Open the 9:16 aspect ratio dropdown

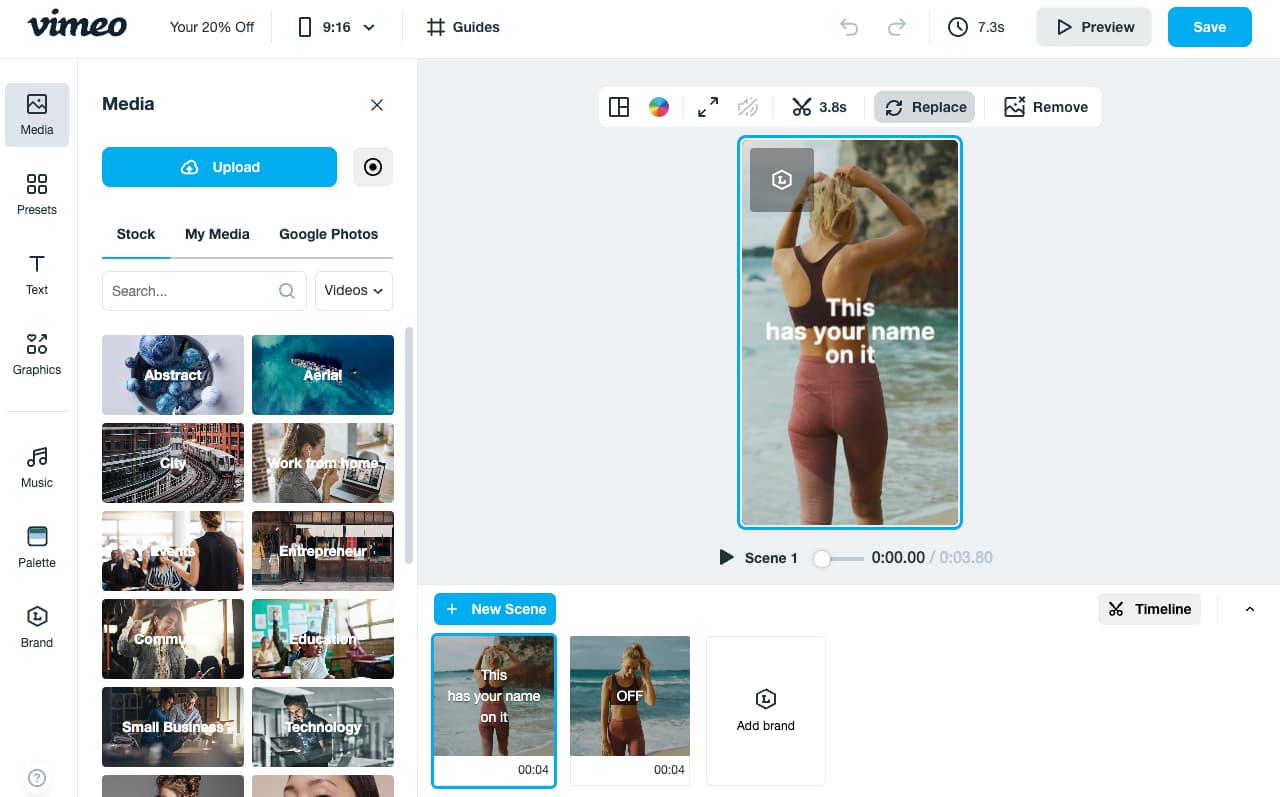tap(337, 27)
